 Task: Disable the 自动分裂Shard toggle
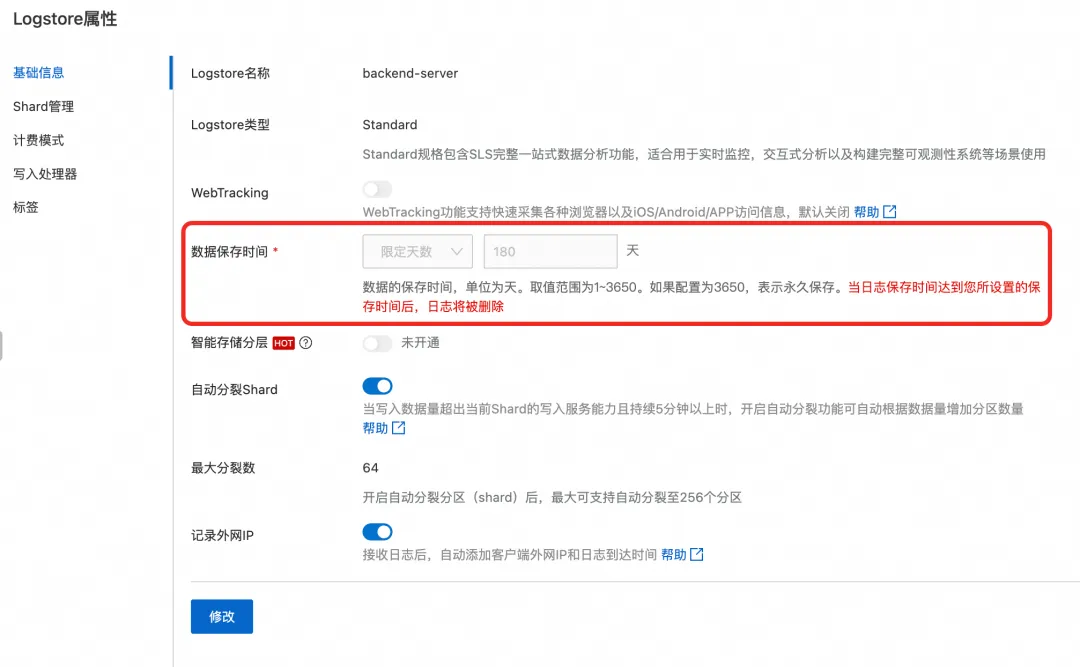click(x=377, y=386)
